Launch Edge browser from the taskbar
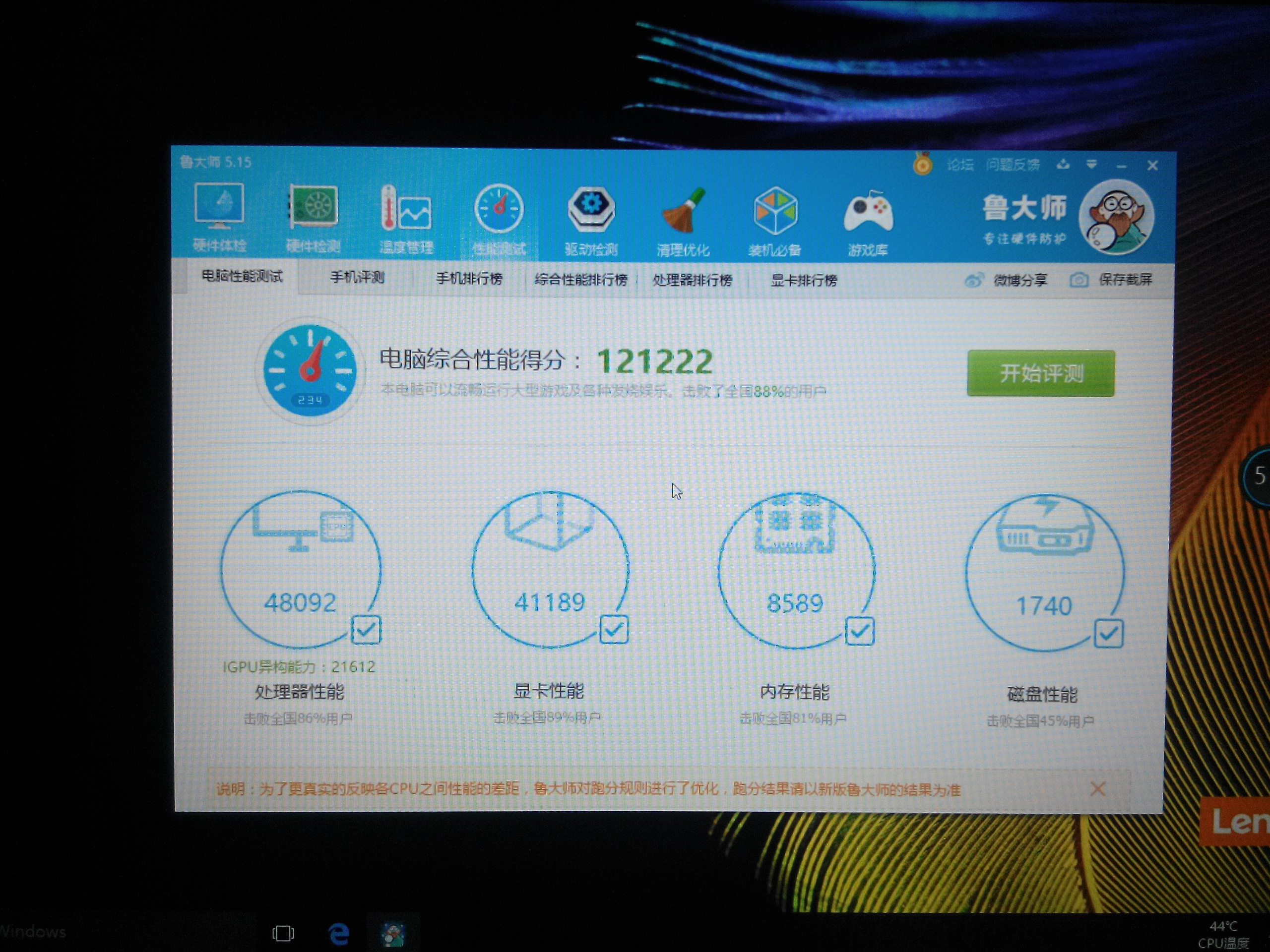 (x=339, y=934)
